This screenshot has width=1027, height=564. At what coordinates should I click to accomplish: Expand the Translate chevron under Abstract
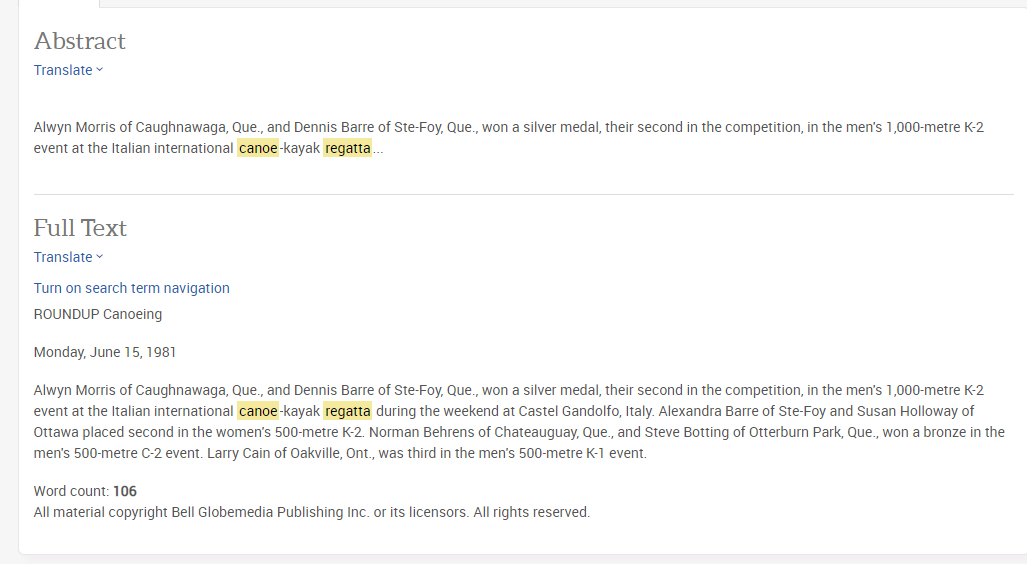pyautogui.click(x=100, y=70)
